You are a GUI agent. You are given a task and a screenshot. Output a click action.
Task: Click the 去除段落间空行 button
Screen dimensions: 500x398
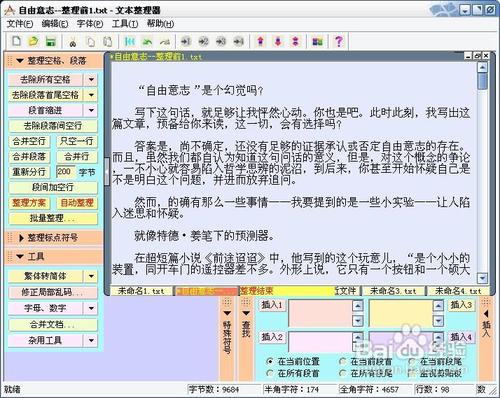(53, 126)
